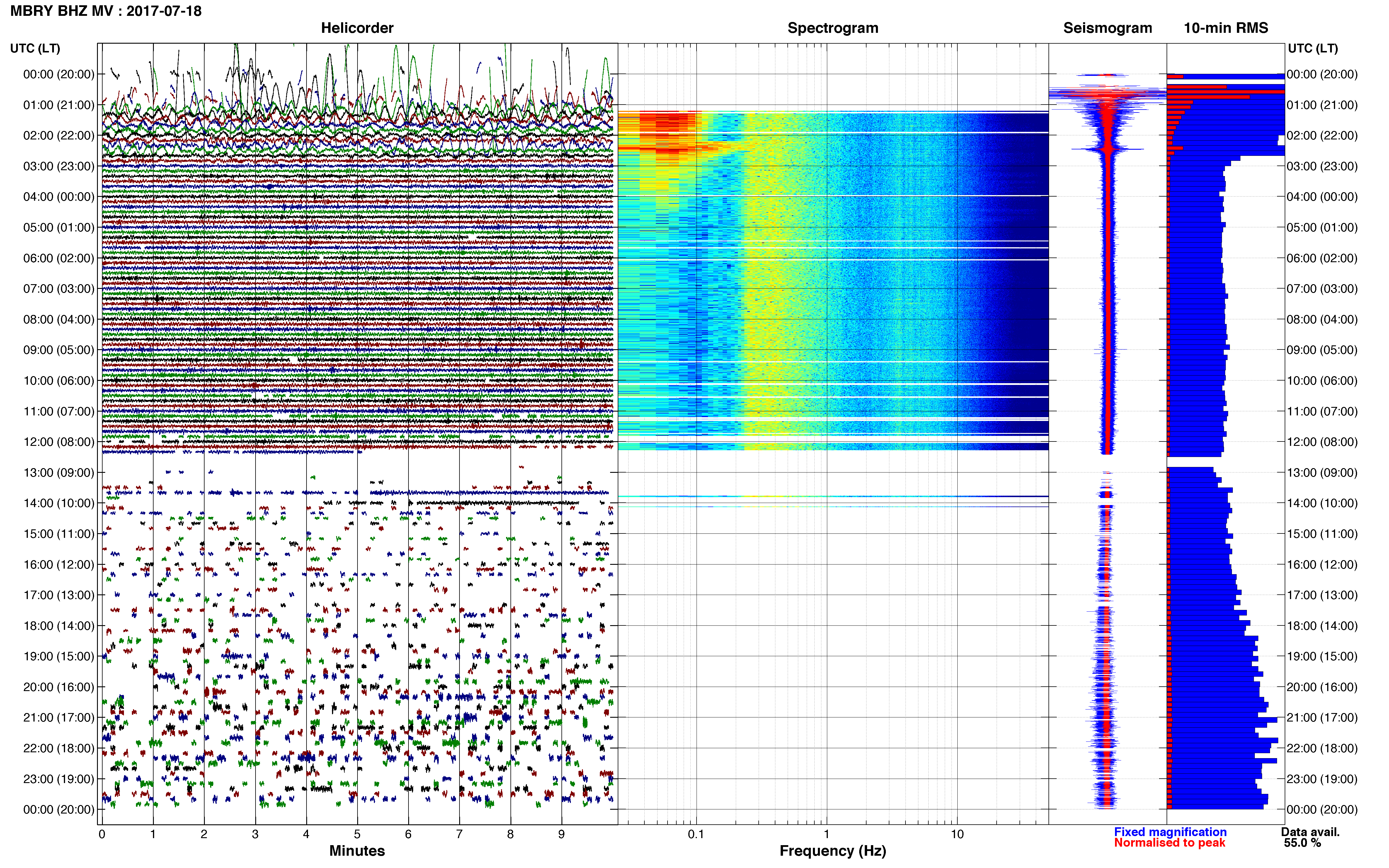
Task: Click left time label '08:00 (04:00)'
Action: (x=59, y=319)
